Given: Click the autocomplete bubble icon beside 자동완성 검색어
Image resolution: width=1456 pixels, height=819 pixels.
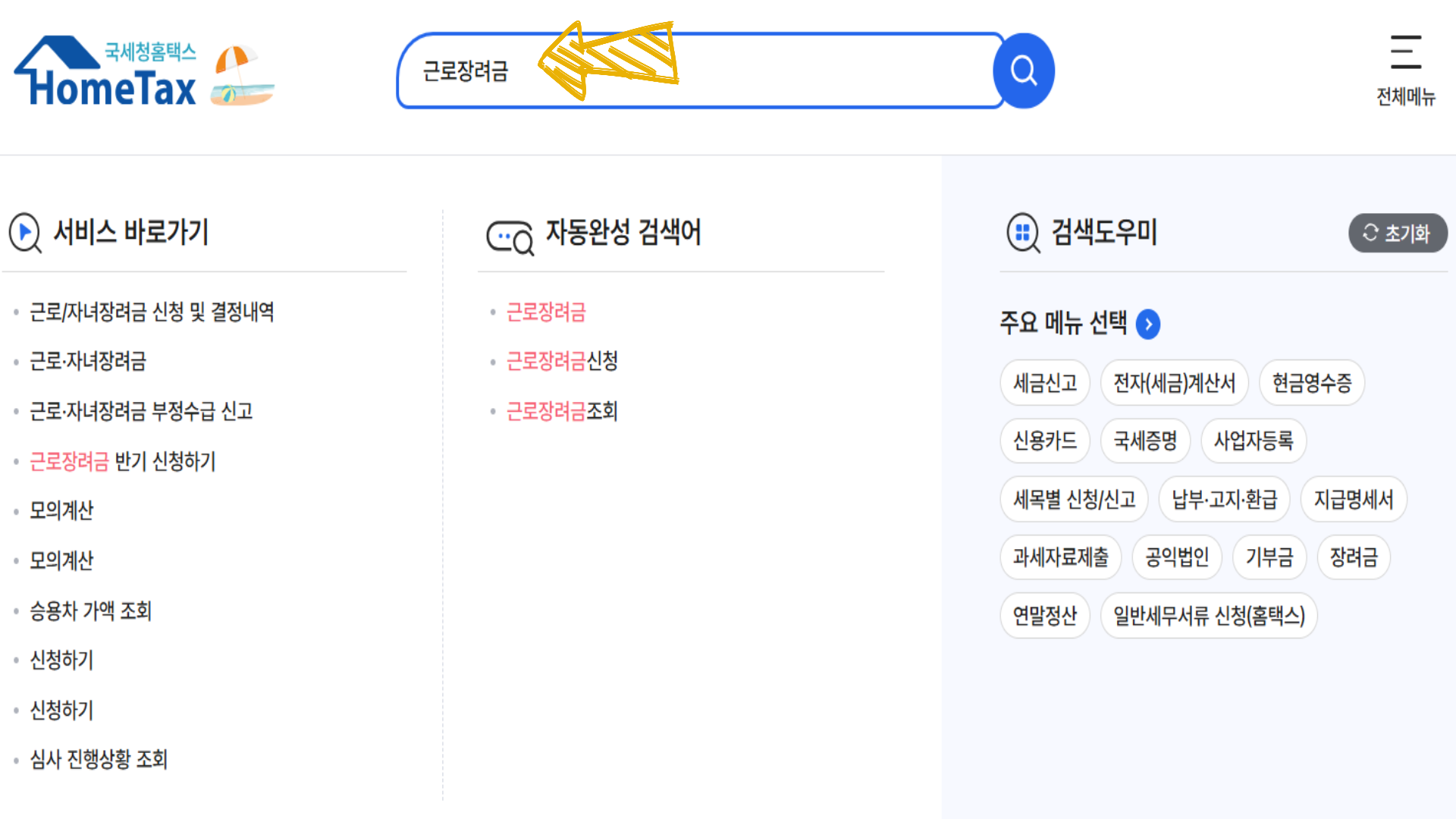Looking at the screenshot, I should (x=509, y=235).
